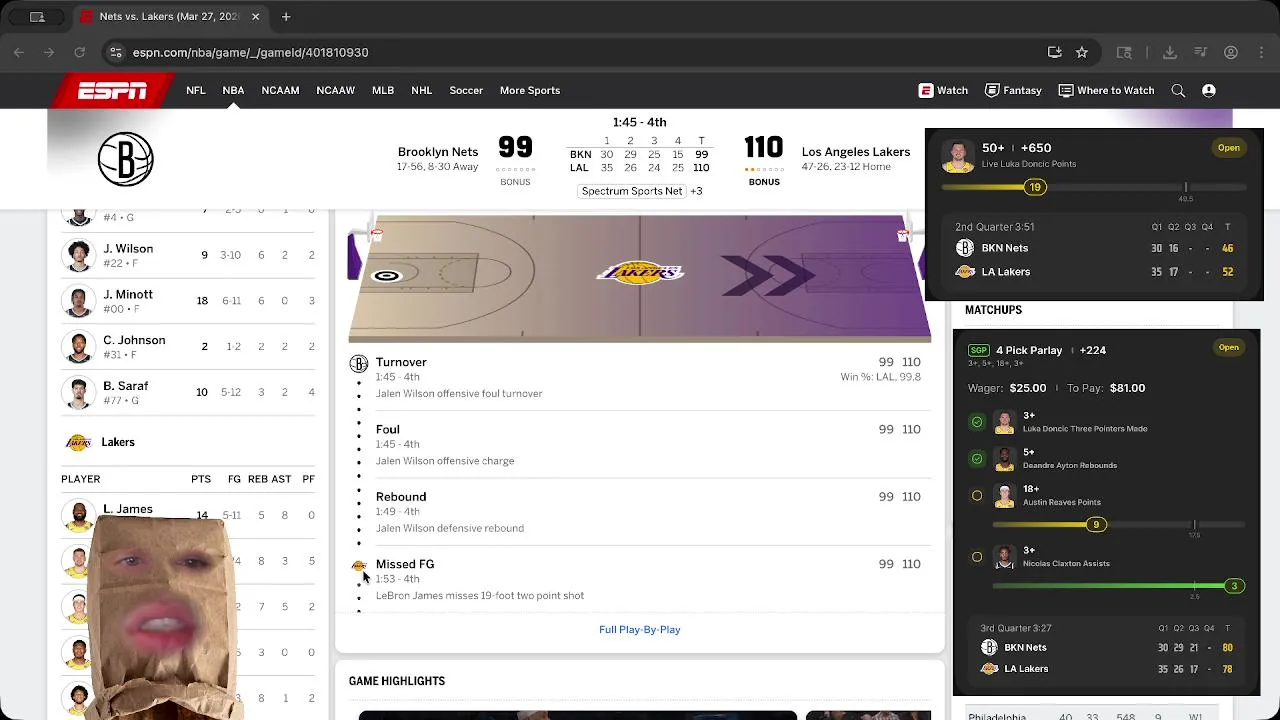The height and width of the screenshot is (720, 1280).
Task: Click the install app icon in address bar
Action: (1054, 52)
